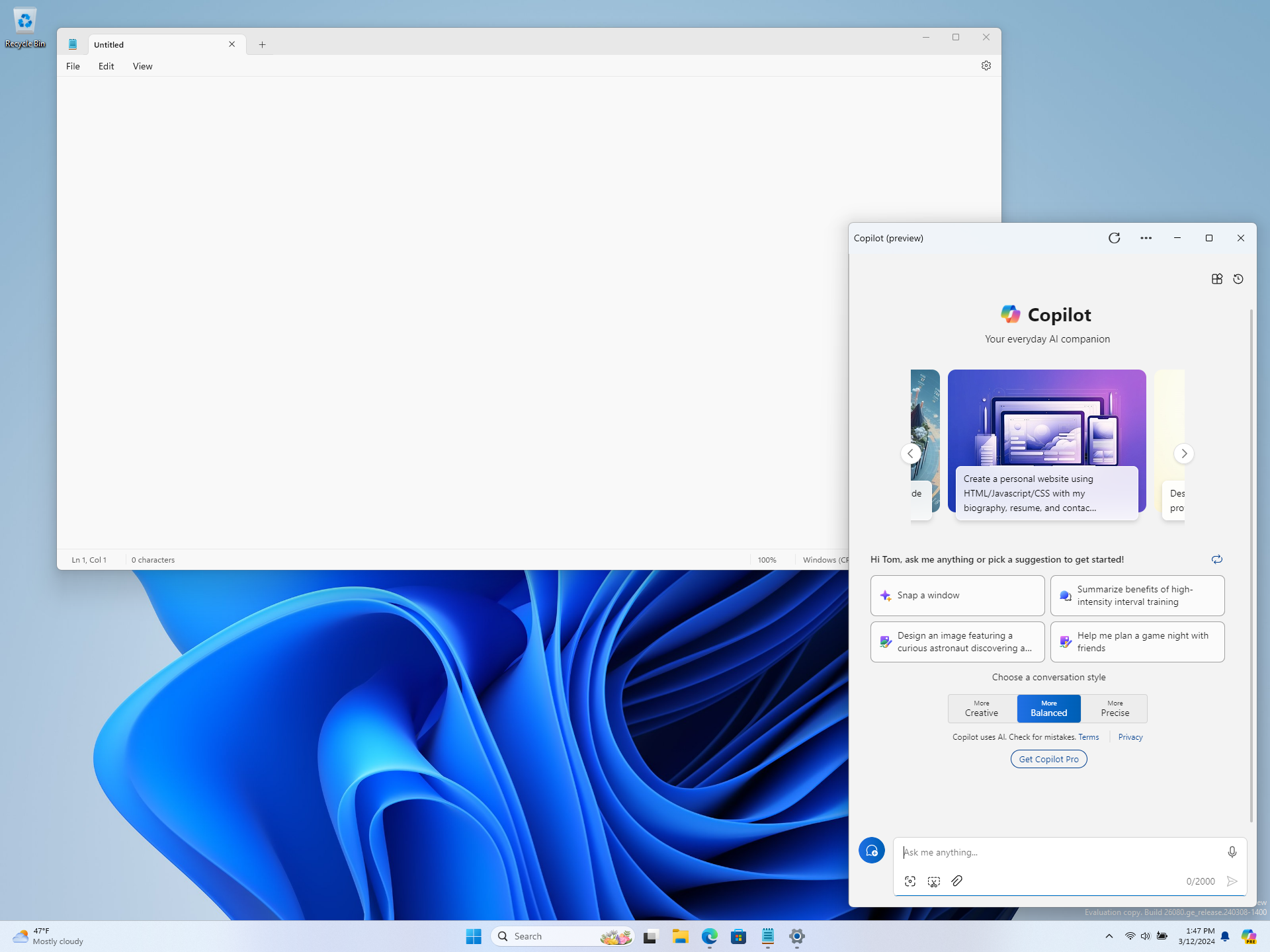The height and width of the screenshot is (952, 1270).
Task: Scroll carousel right with next arrow
Action: pos(1183,453)
